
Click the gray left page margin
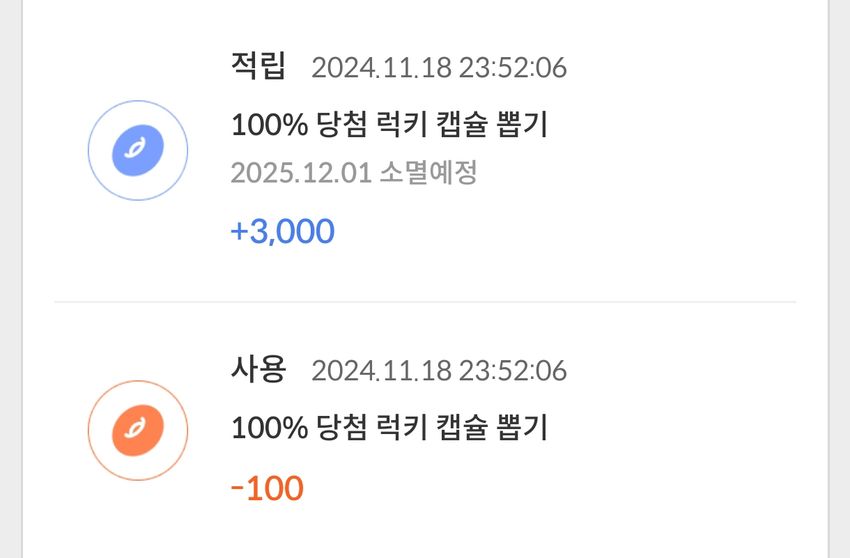[11, 279]
